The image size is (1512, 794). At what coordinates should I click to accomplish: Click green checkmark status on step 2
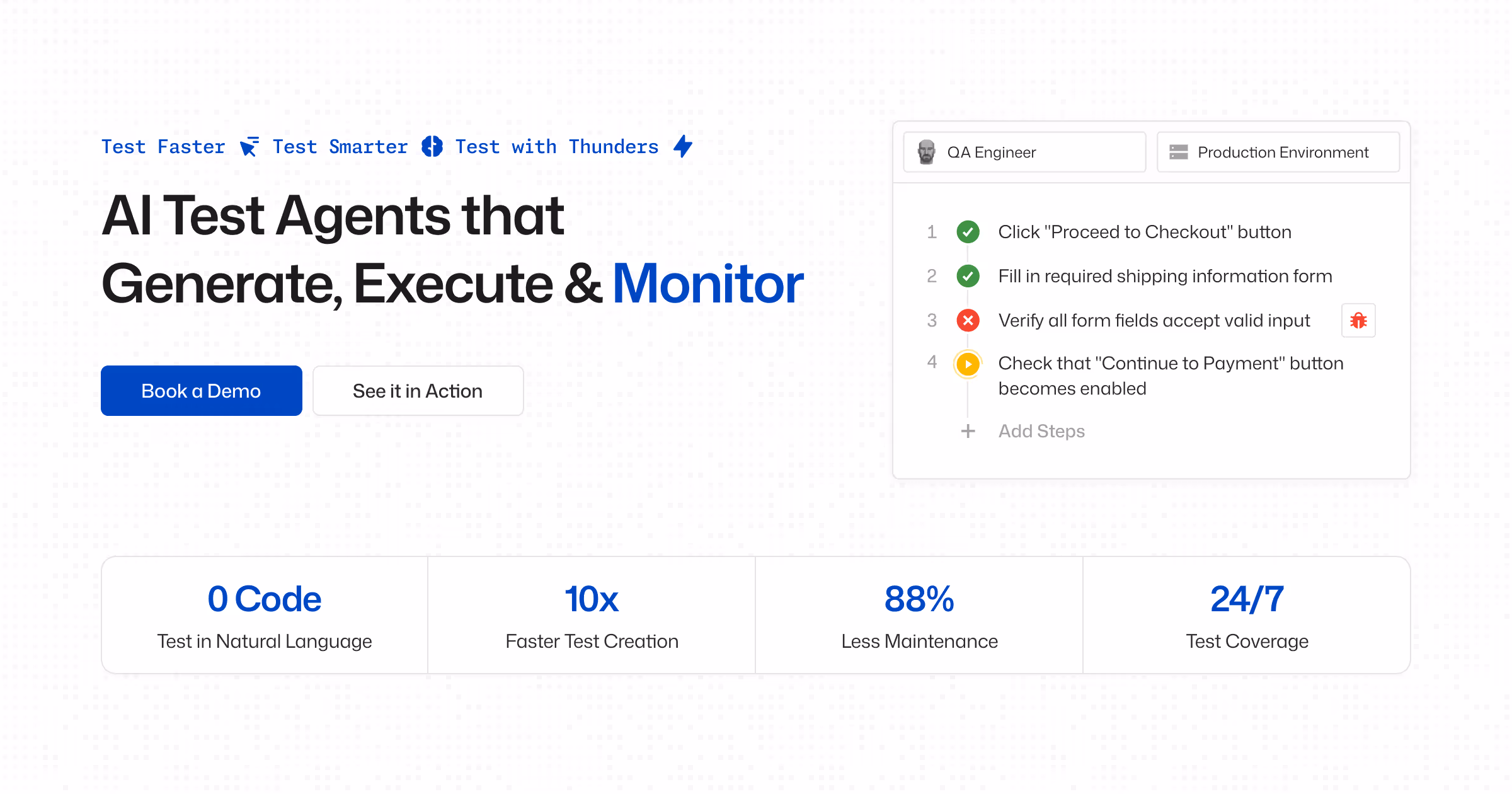pos(968,277)
